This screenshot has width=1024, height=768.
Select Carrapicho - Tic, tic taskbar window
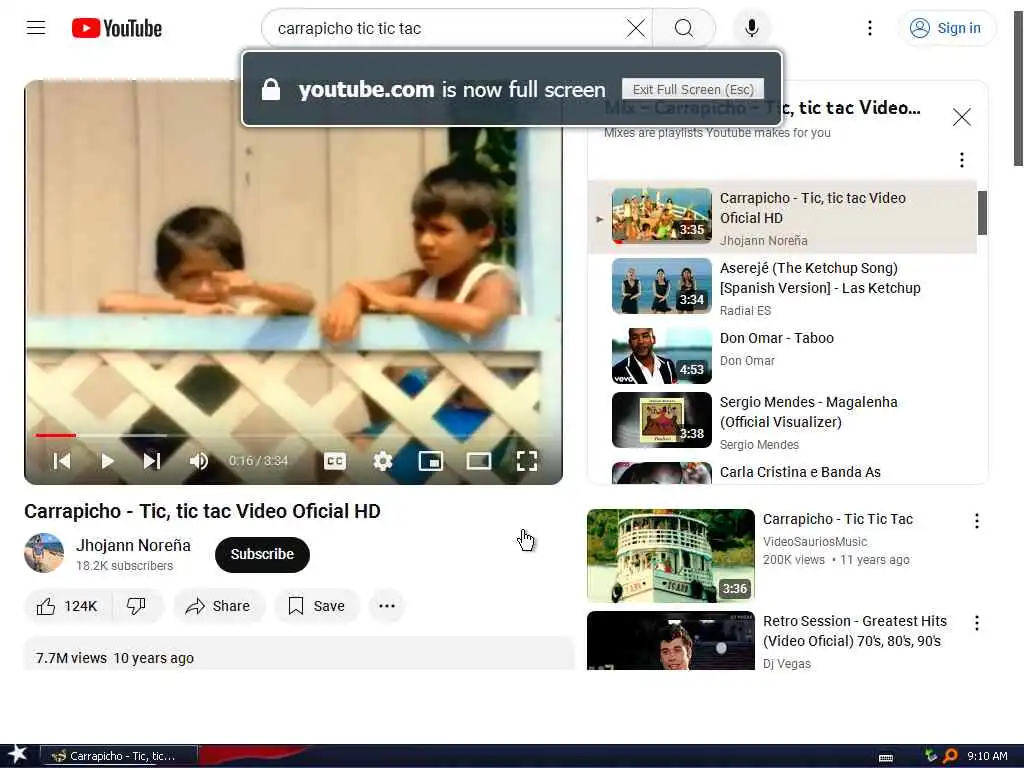(x=118, y=756)
